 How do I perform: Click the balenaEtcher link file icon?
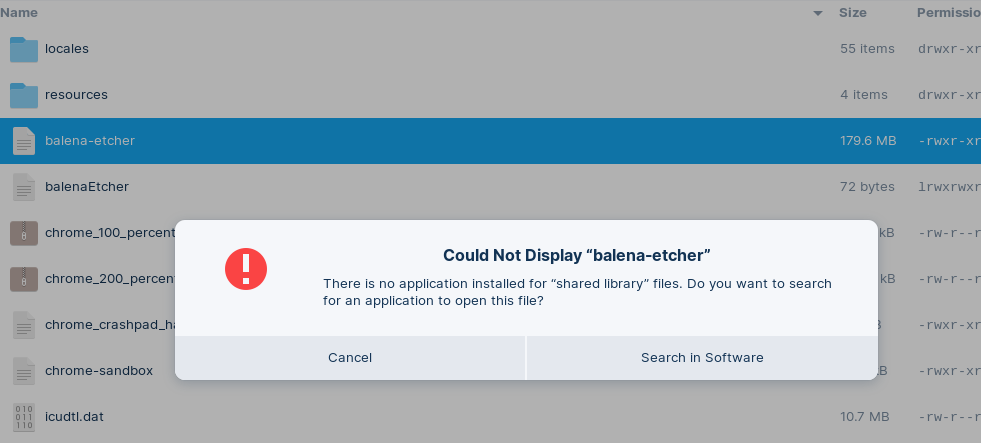coord(24,187)
